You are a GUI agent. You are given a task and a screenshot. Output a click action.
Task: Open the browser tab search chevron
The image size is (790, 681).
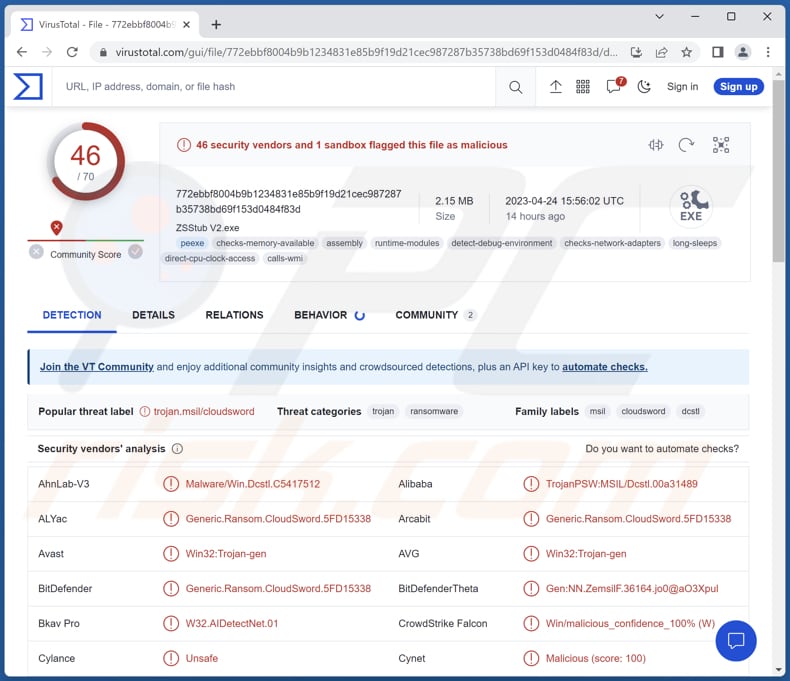pyautogui.click(x=660, y=17)
